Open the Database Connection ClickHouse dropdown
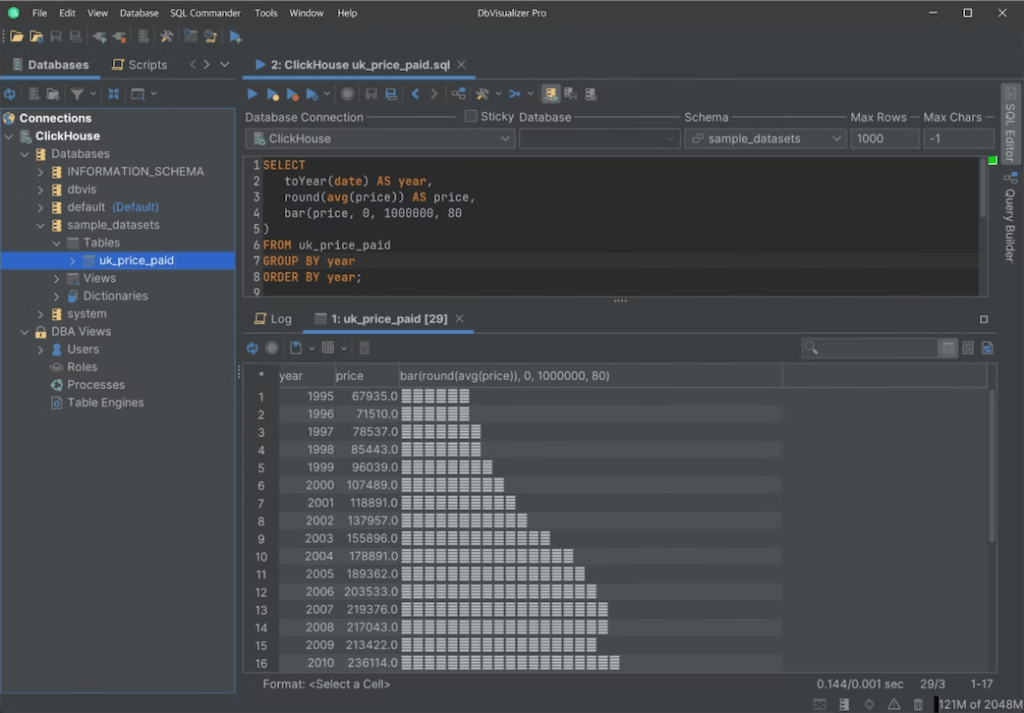This screenshot has width=1024, height=713. [x=380, y=139]
